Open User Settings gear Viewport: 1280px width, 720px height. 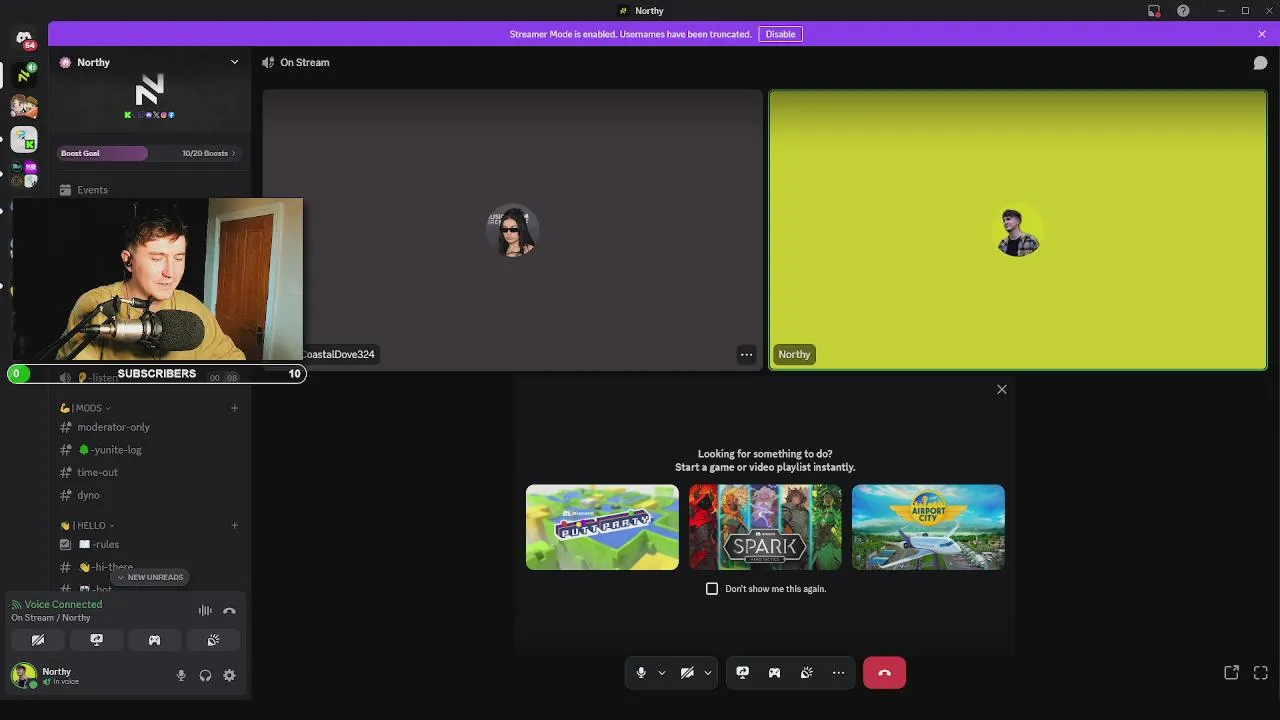coord(229,675)
